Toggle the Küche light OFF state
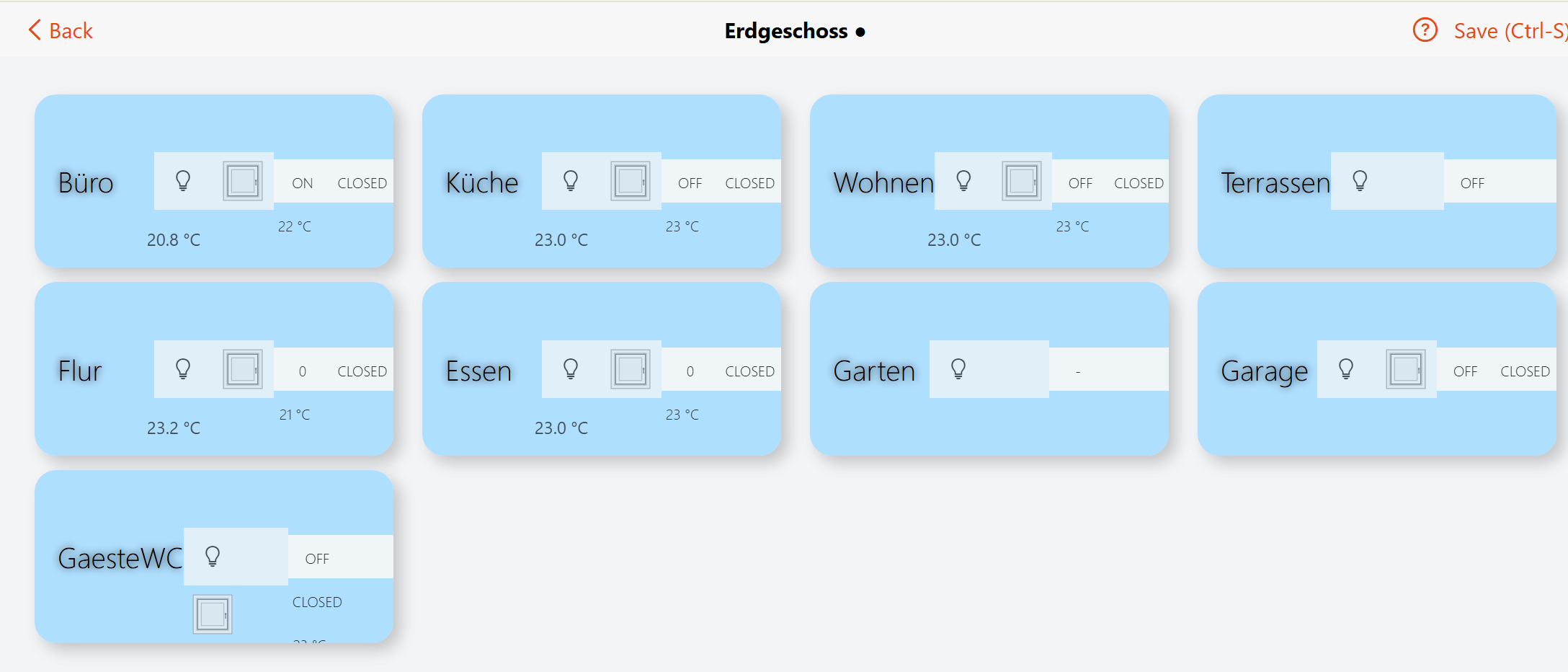The height and width of the screenshot is (672, 1568). [x=690, y=183]
